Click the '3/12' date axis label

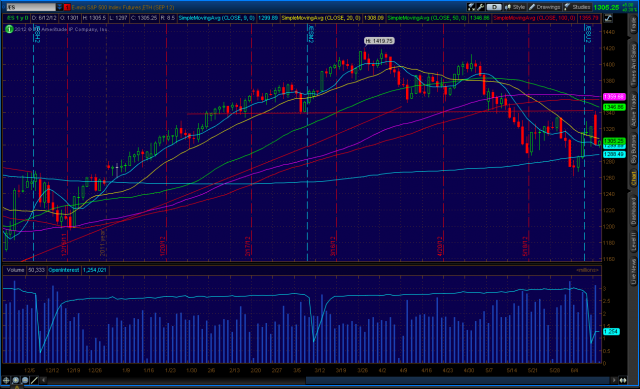coord(320,371)
